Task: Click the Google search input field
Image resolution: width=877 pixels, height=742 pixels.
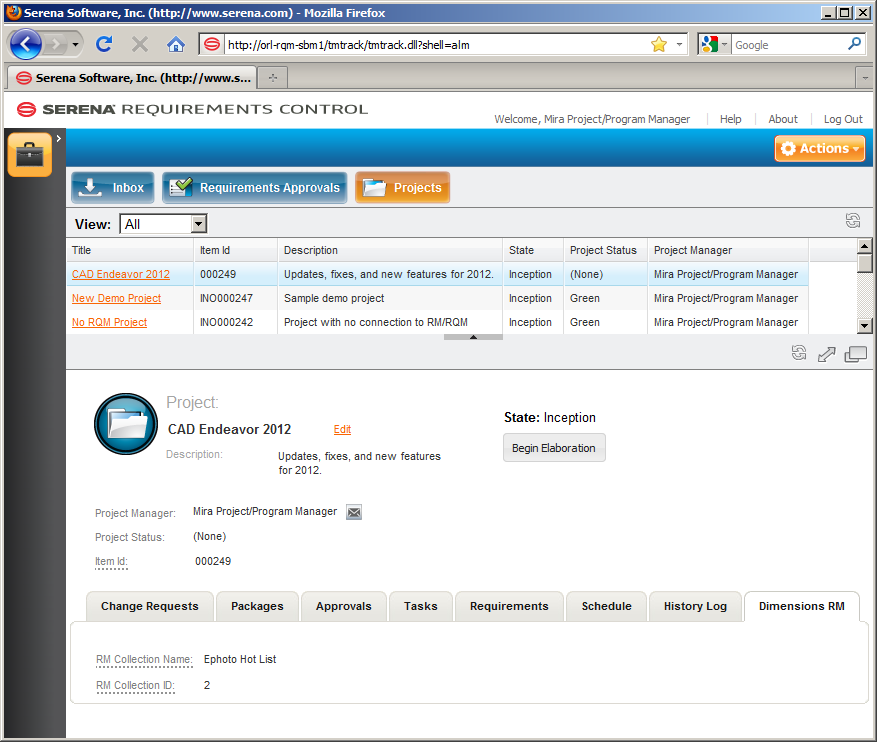Action: (x=789, y=45)
